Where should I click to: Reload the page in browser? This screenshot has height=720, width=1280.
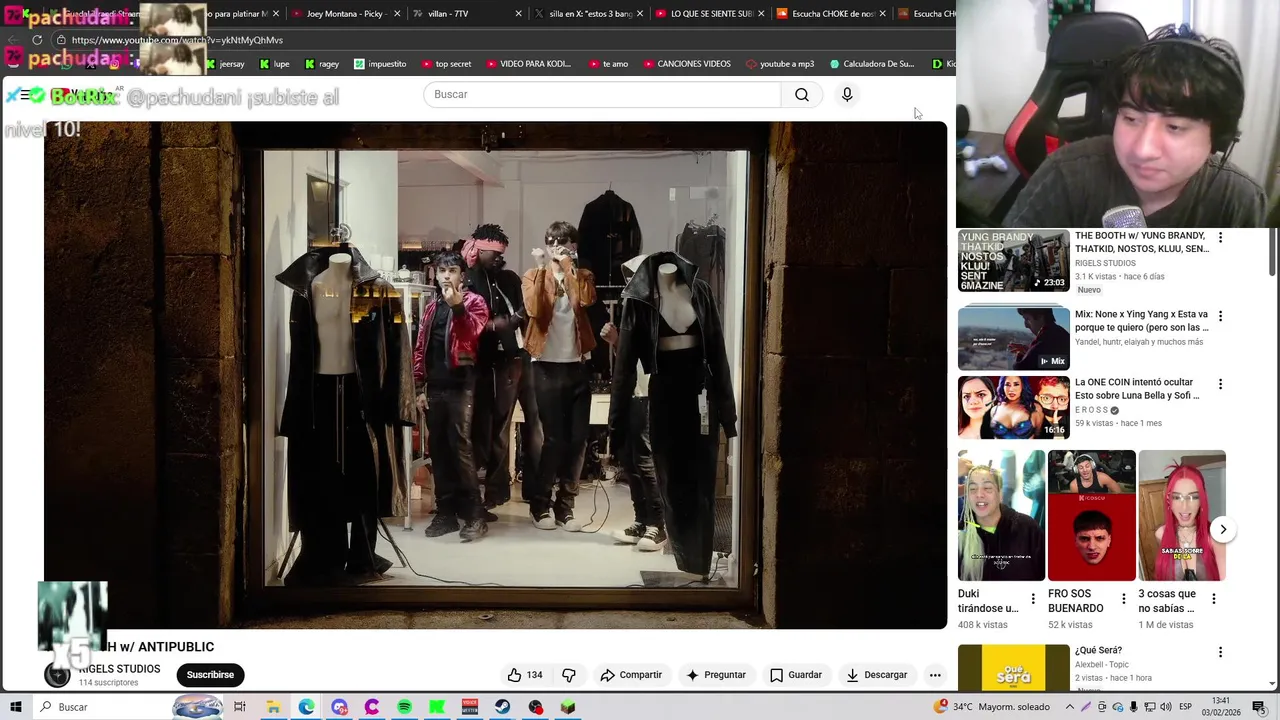point(37,40)
